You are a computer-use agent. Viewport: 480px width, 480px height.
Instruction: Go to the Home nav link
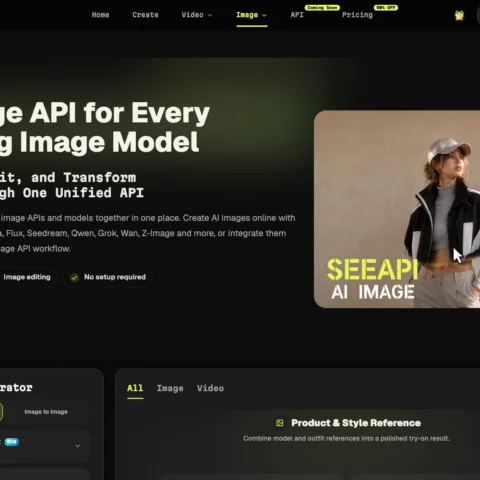100,15
